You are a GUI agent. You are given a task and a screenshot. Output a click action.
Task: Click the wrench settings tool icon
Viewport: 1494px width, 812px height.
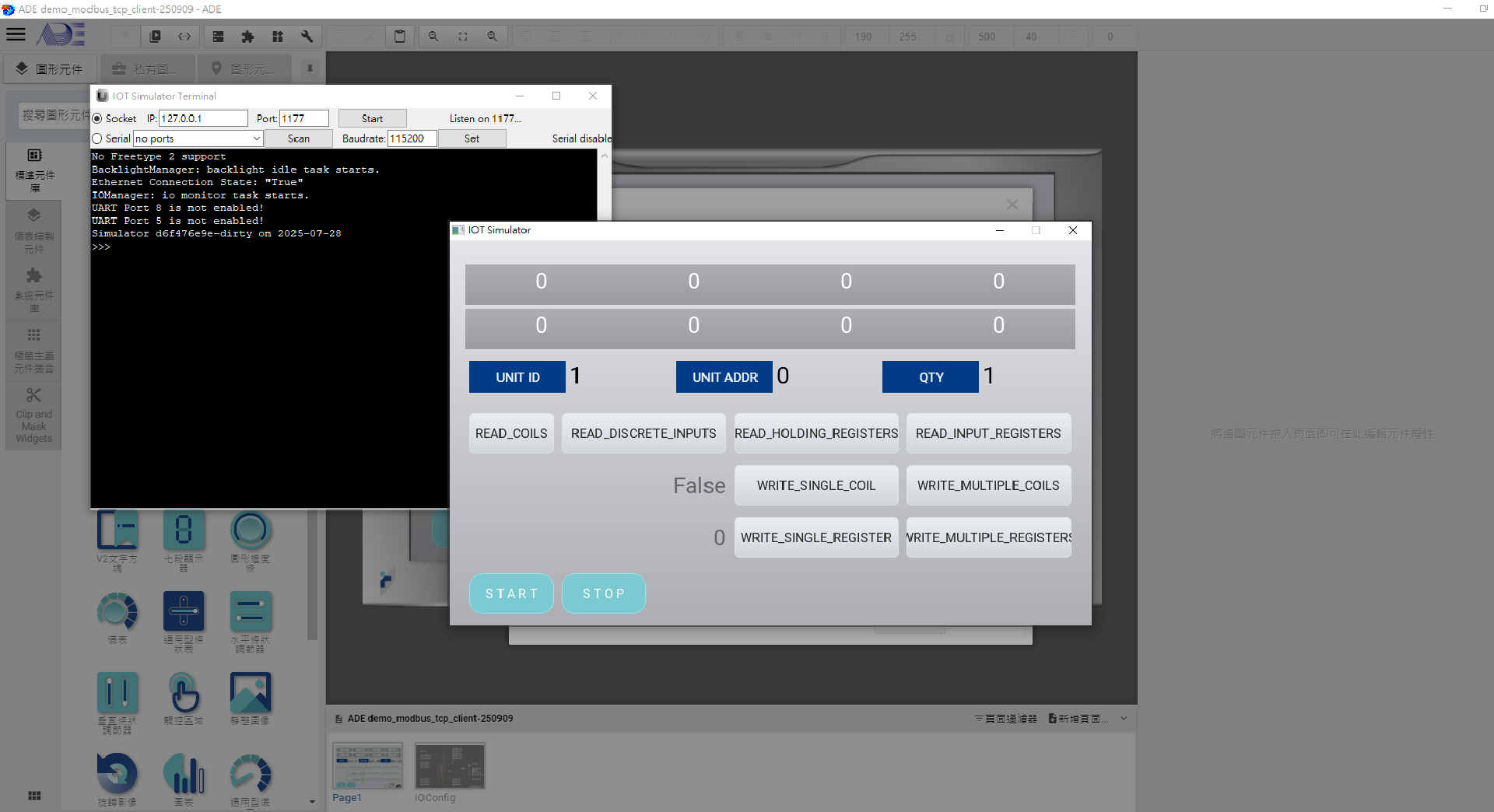307,37
